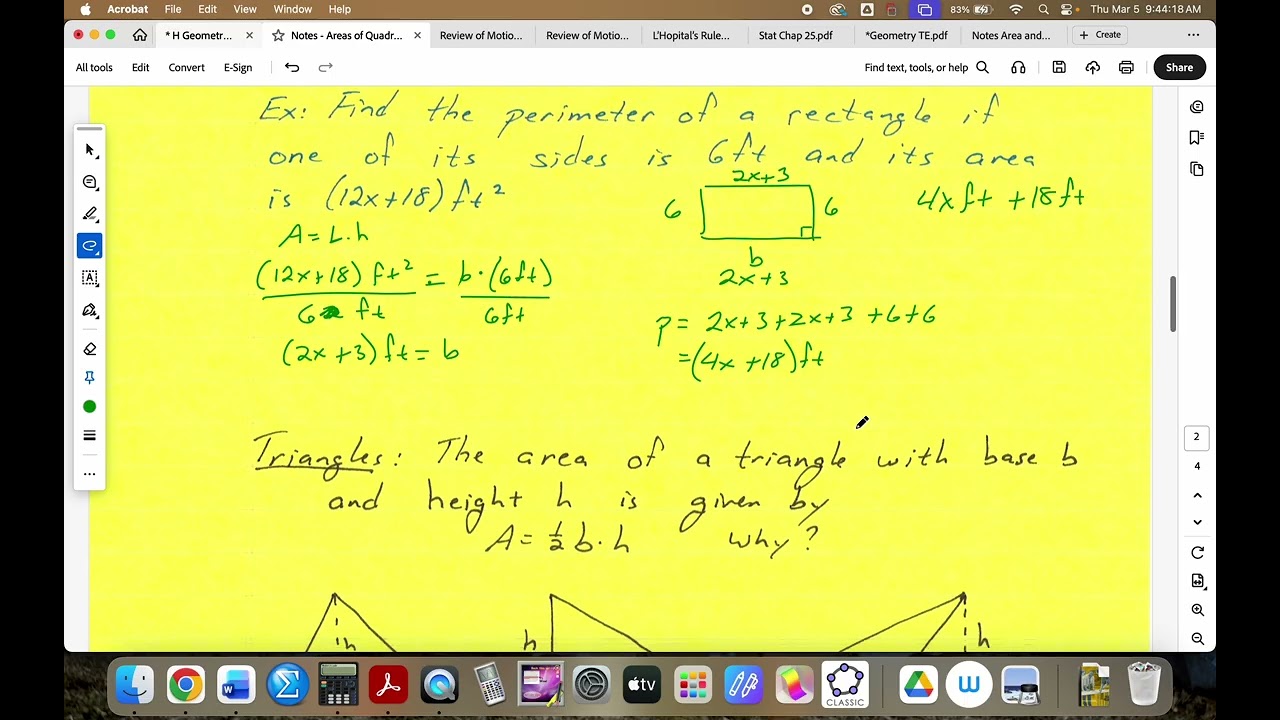Viewport: 1280px width, 720px height.
Task: Open the page thumbnails panel icon
Action: tap(1197, 169)
